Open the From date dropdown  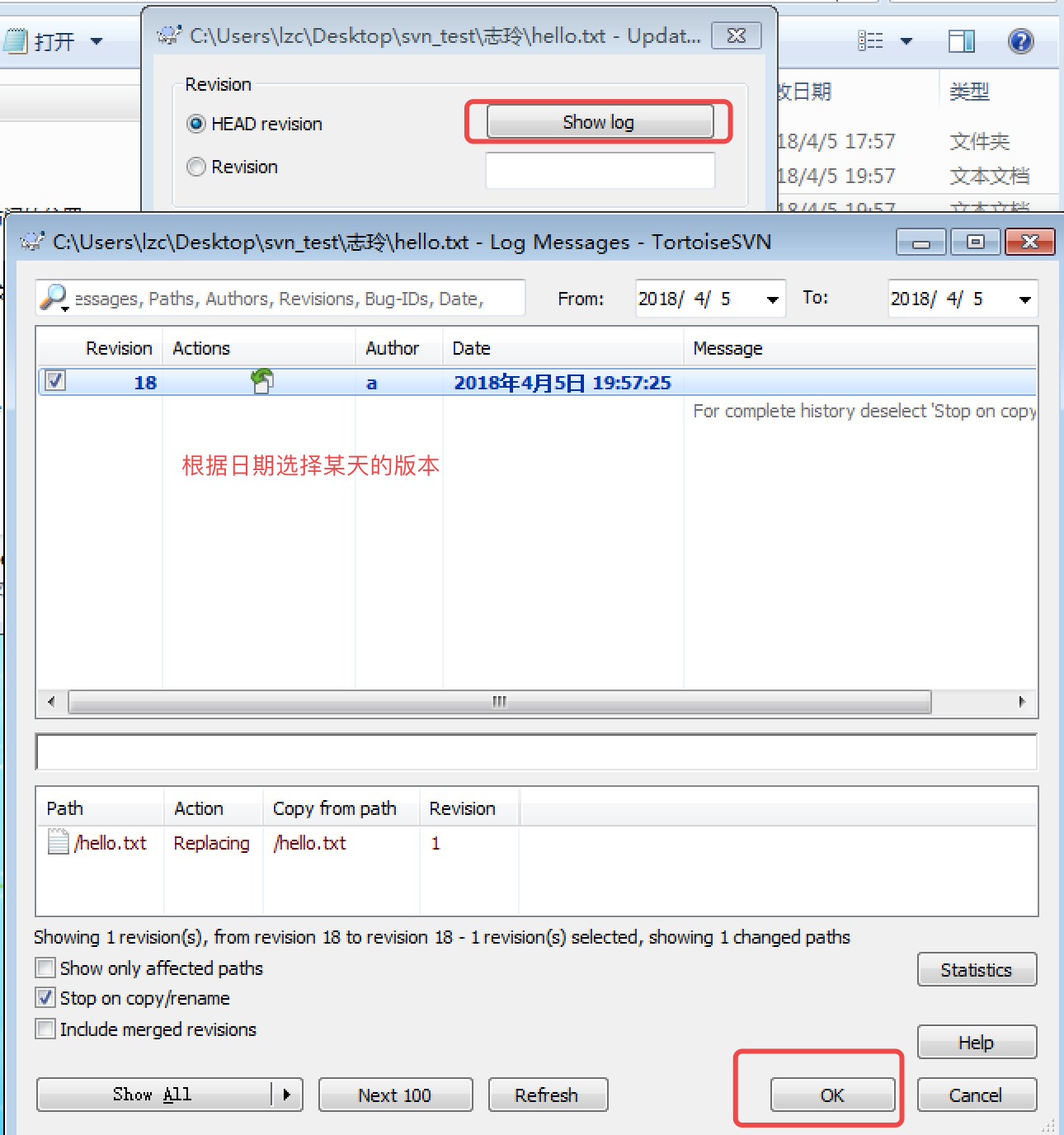[x=772, y=299]
